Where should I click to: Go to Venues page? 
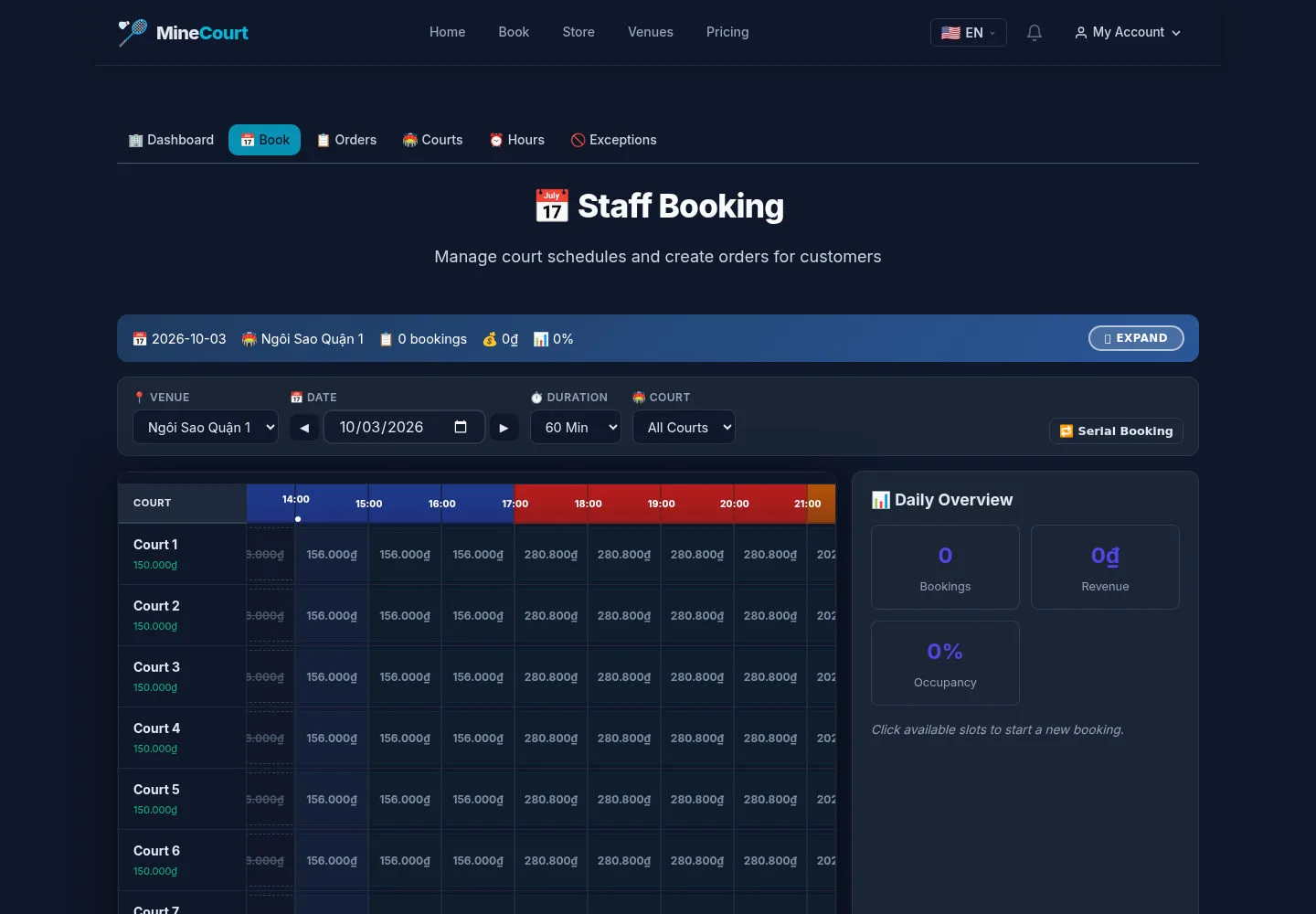[x=651, y=32]
